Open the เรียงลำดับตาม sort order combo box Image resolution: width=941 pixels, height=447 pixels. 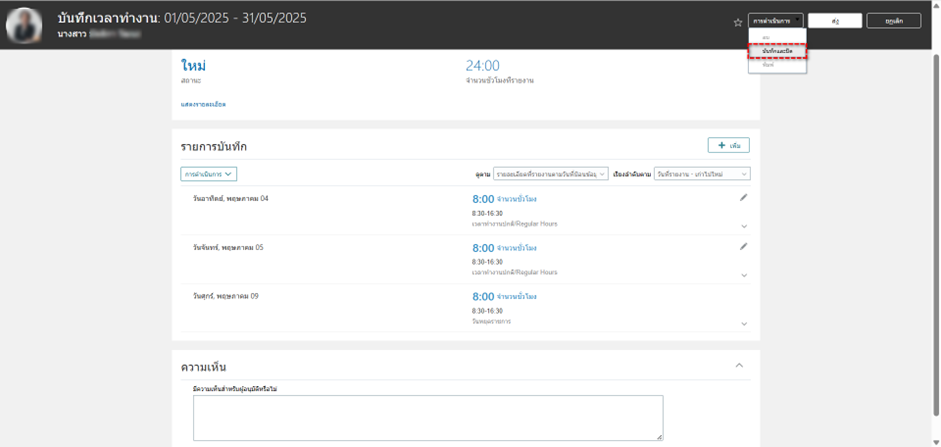(701, 174)
